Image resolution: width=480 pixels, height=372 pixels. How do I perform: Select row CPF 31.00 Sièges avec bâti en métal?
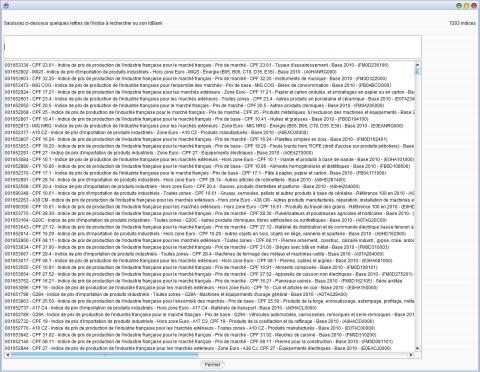click(x=209, y=247)
